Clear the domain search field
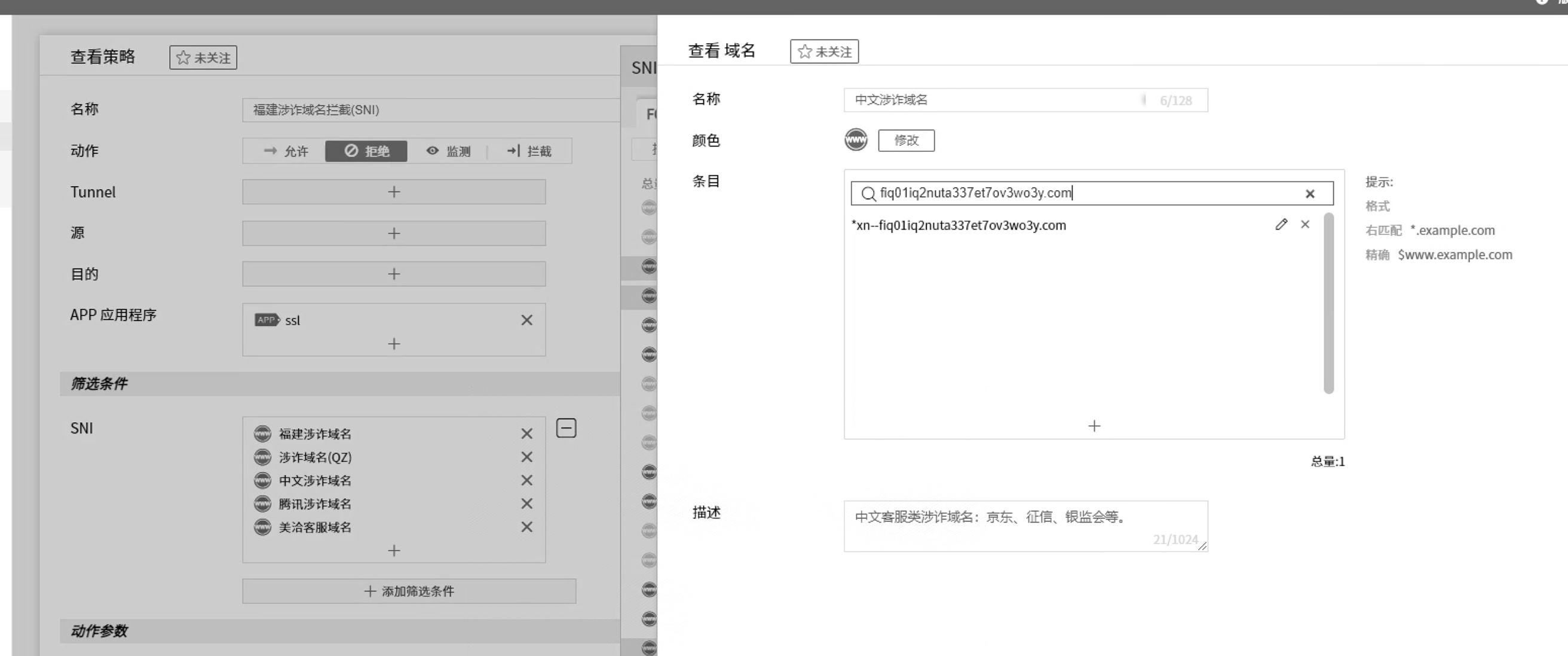 [x=1309, y=194]
